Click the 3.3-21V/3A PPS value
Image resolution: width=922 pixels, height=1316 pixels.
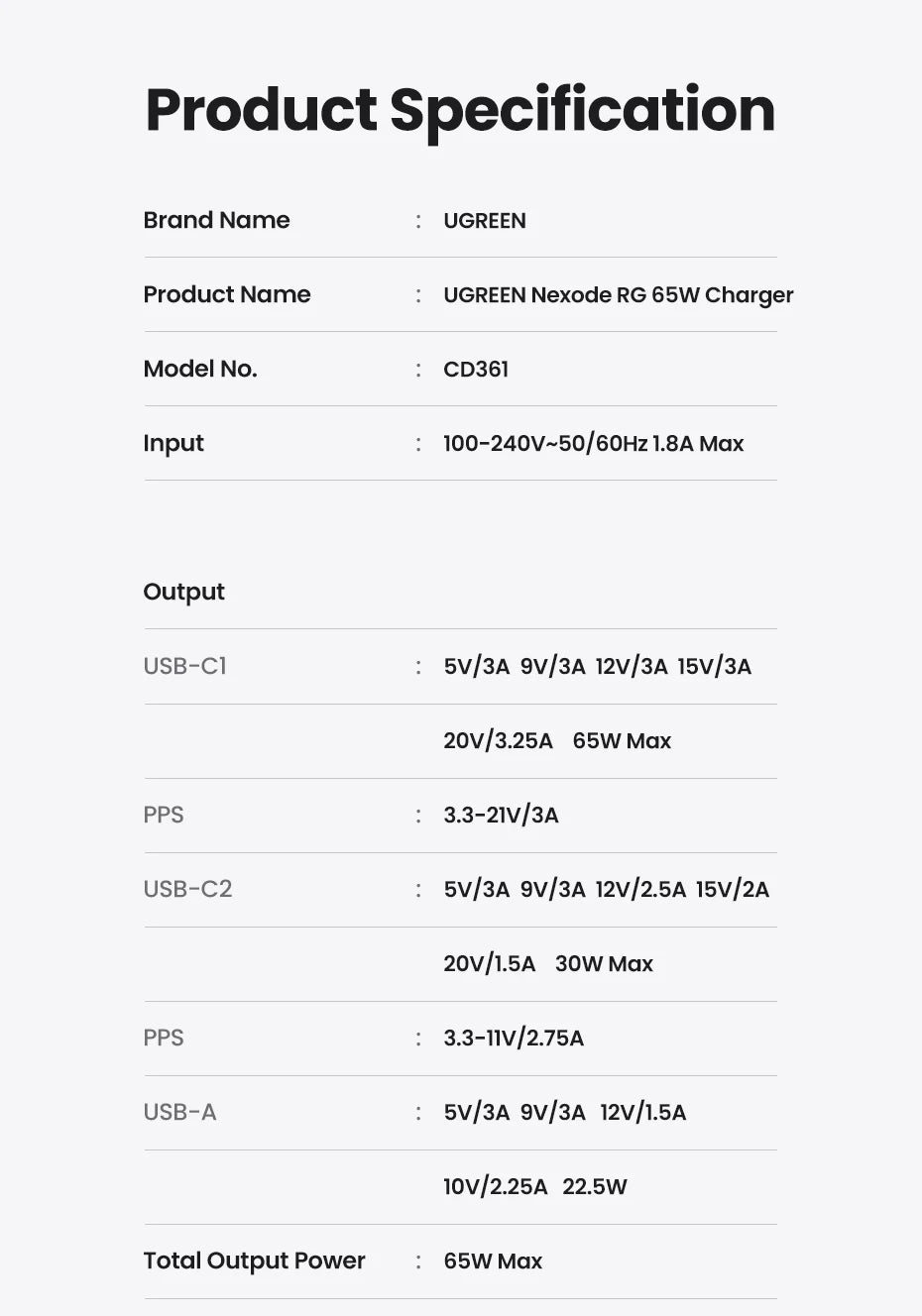pos(501,816)
